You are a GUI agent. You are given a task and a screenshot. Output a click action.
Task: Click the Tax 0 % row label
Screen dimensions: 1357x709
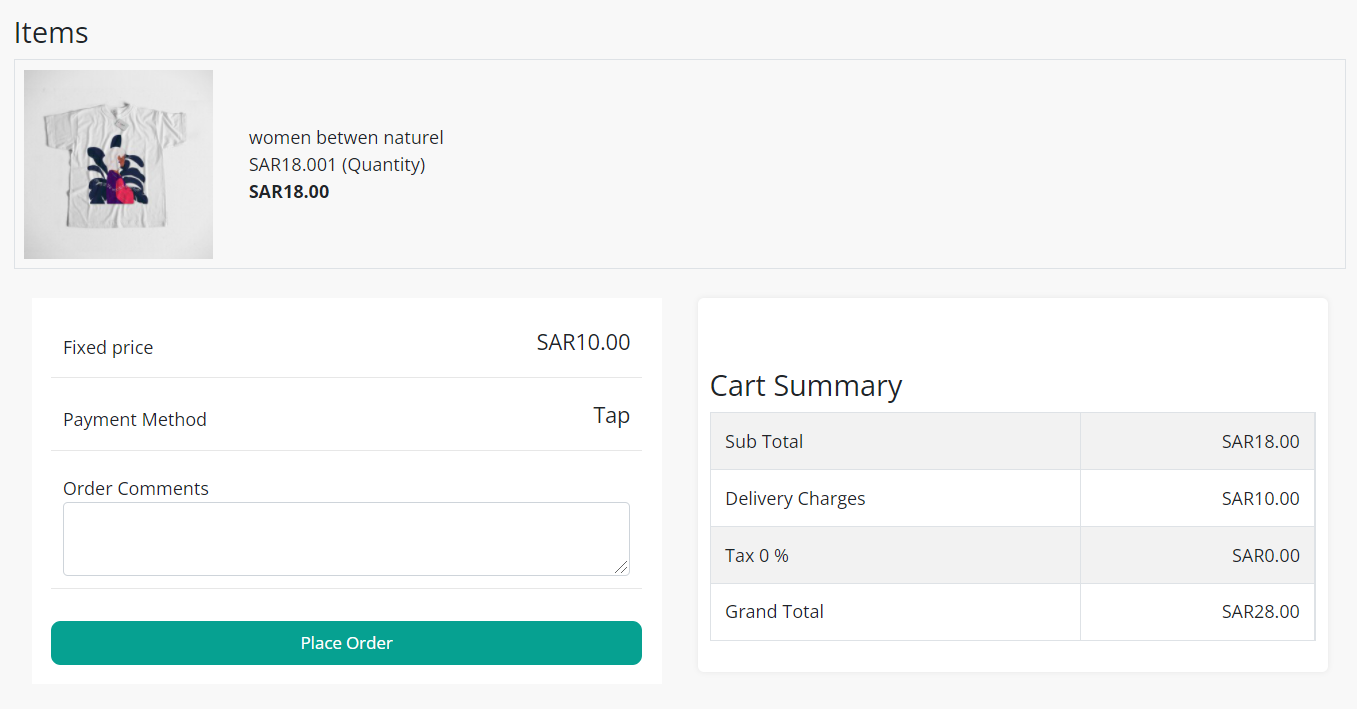[757, 555]
